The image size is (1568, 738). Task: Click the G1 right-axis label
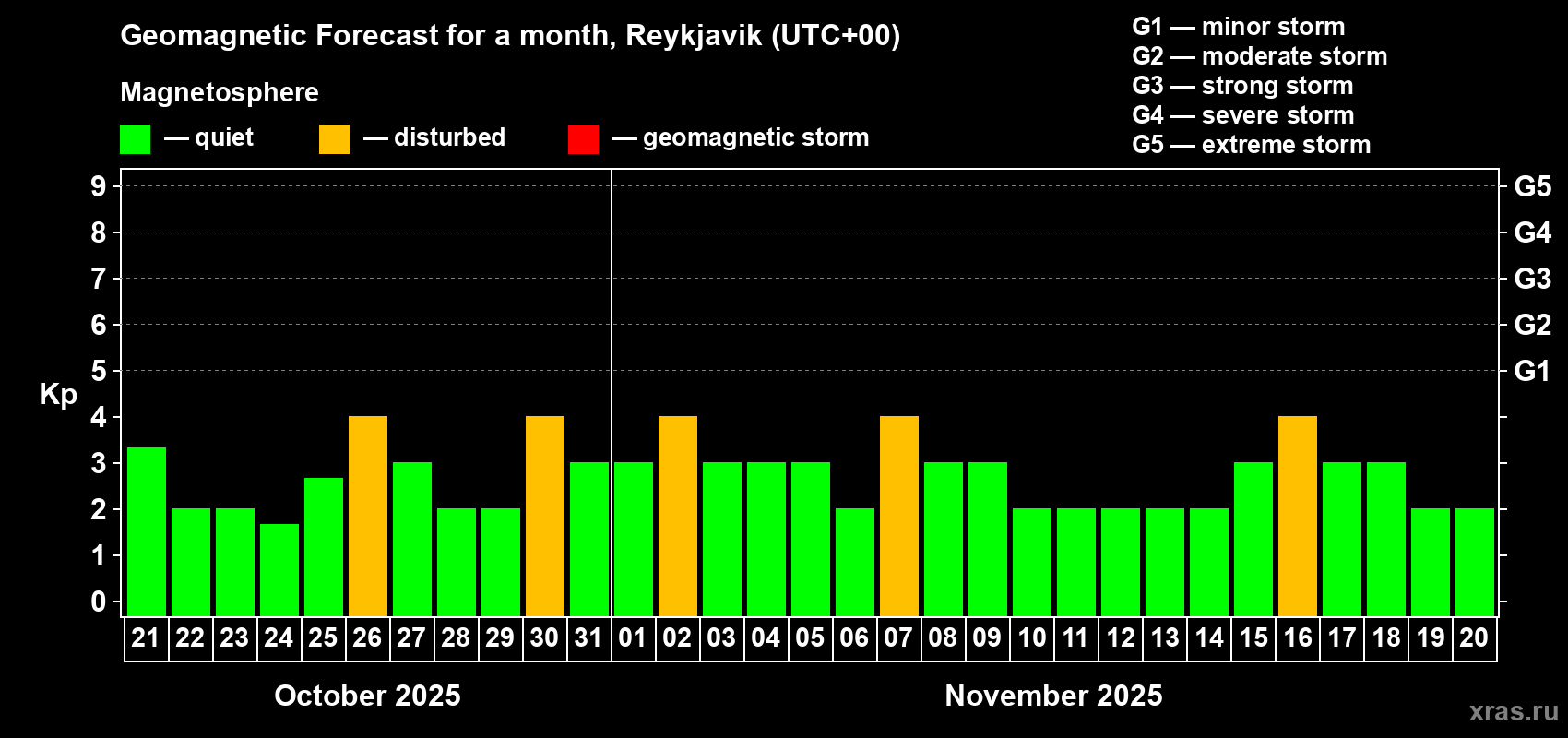(1533, 371)
